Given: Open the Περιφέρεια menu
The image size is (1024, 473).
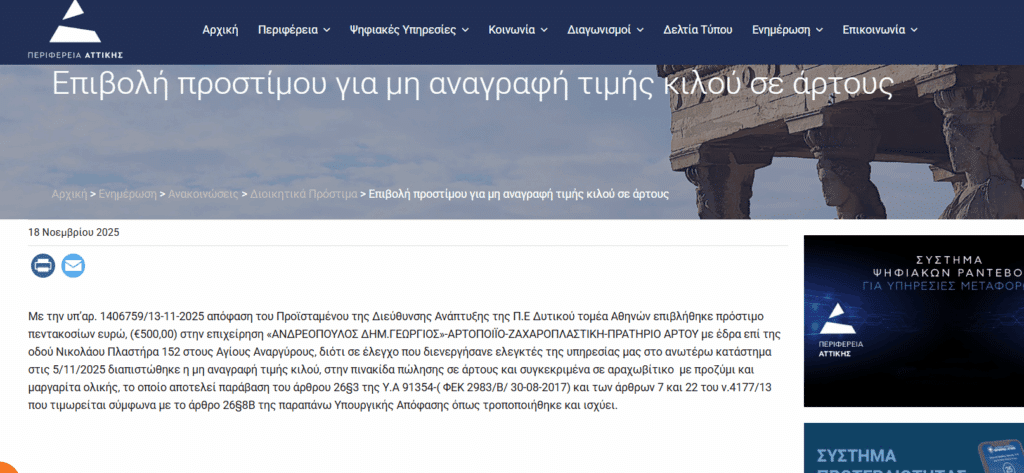Looking at the screenshot, I should coord(294,29).
